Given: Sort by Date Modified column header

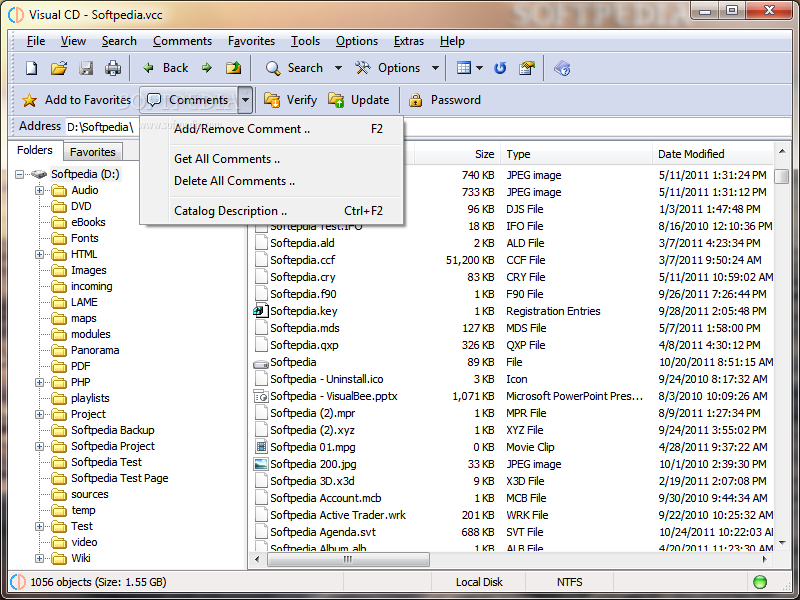Looking at the screenshot, I should click(713, 154).
